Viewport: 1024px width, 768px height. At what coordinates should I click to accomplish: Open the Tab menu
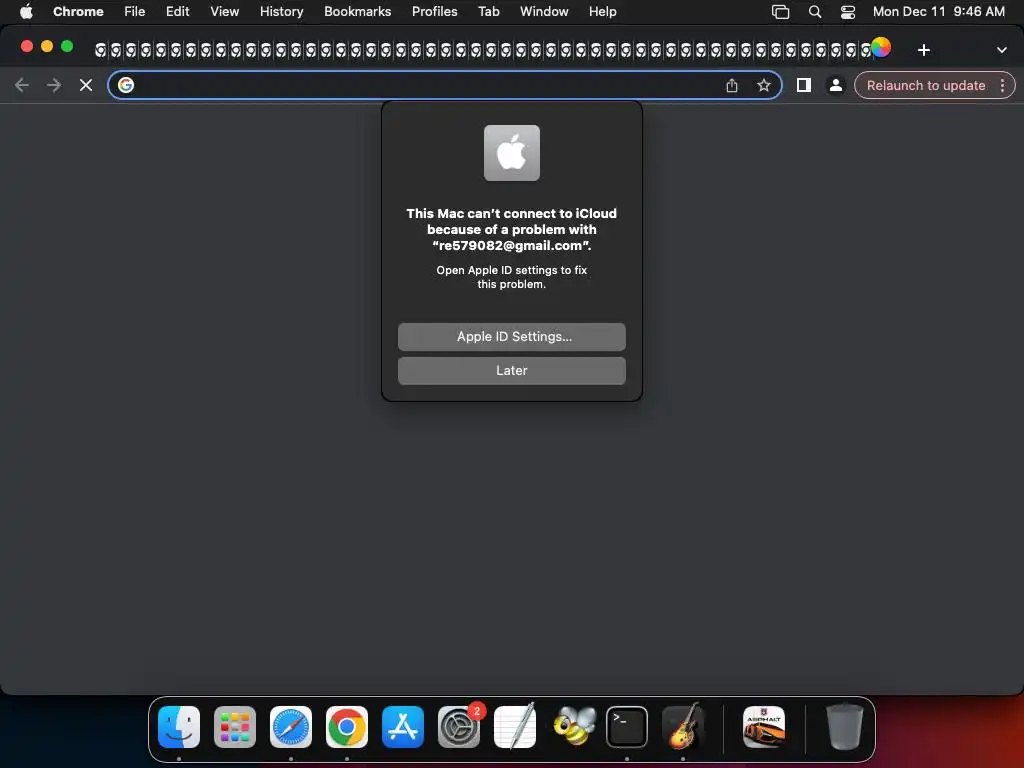click(488, 11)
